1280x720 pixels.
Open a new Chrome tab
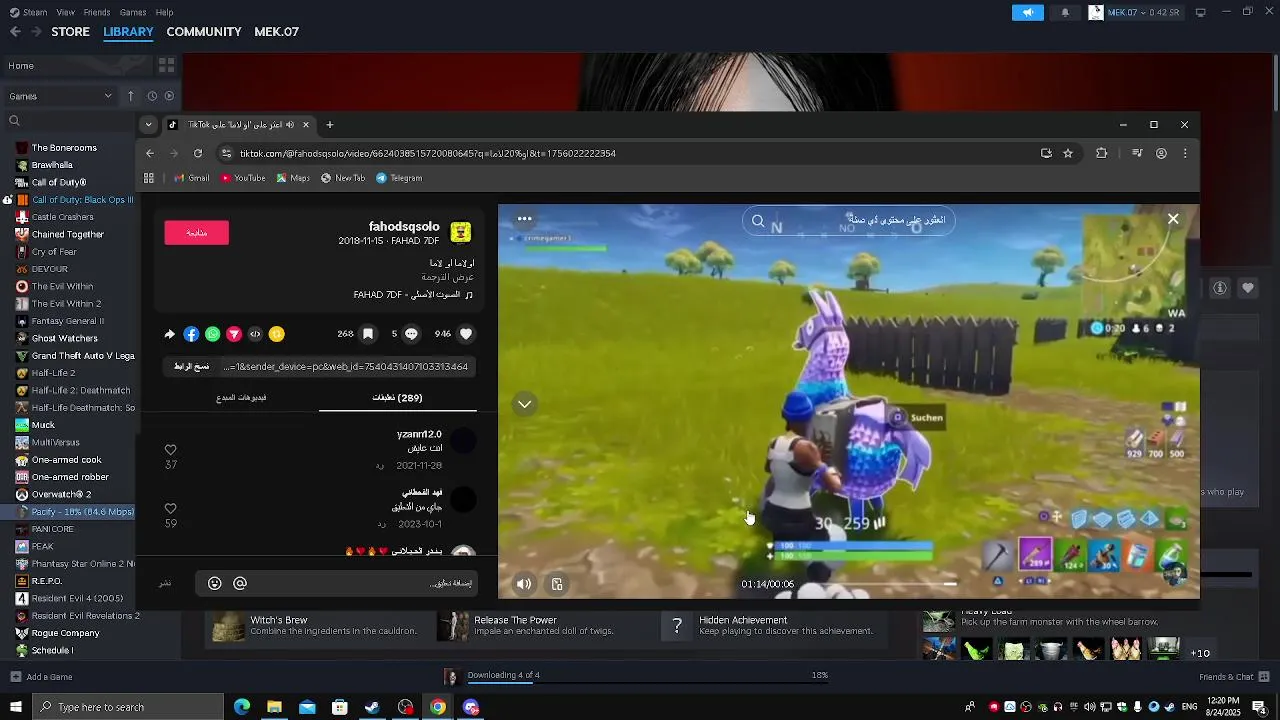coord(330,125)
